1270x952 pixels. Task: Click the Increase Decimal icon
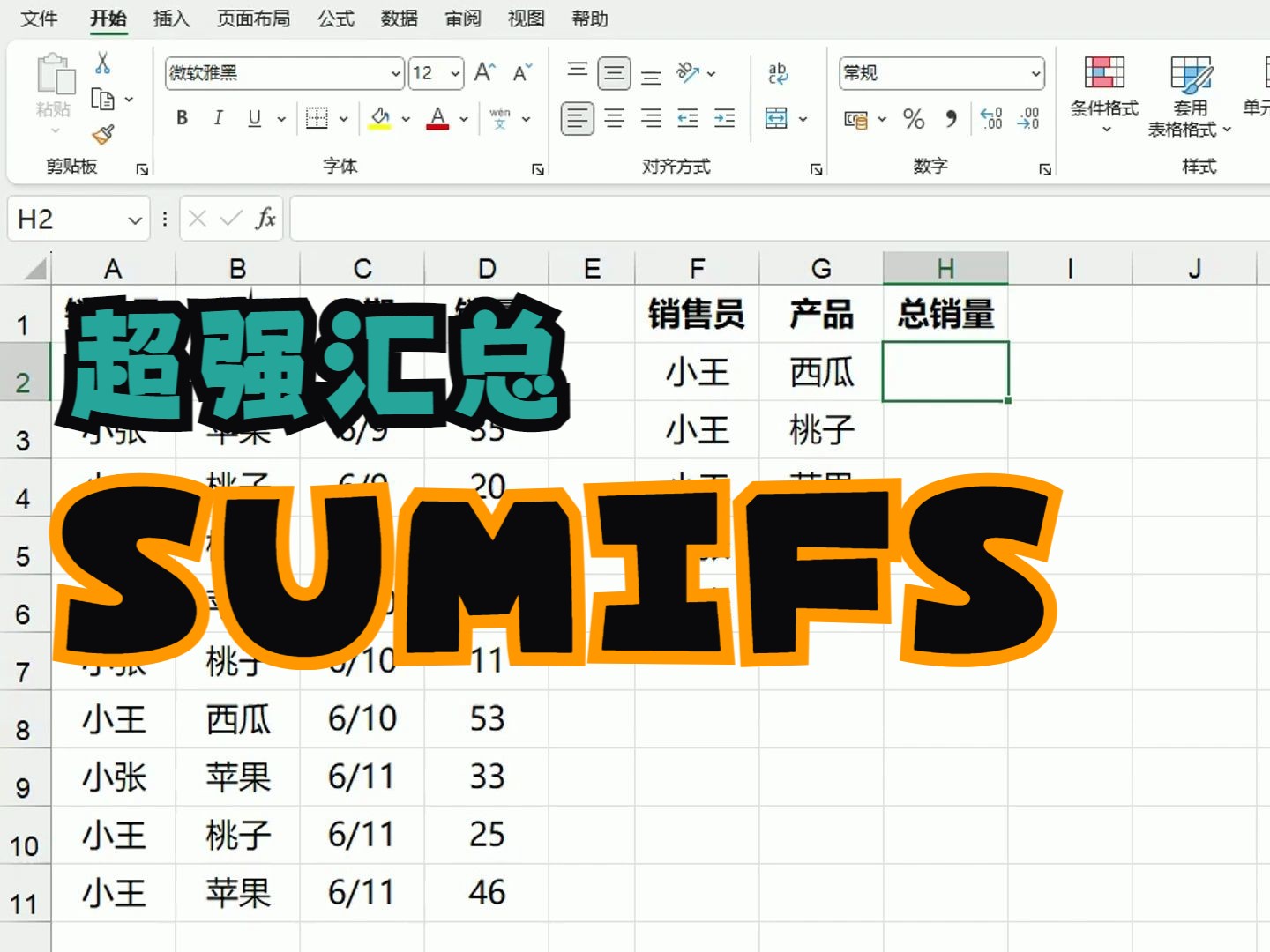[990, 119]
